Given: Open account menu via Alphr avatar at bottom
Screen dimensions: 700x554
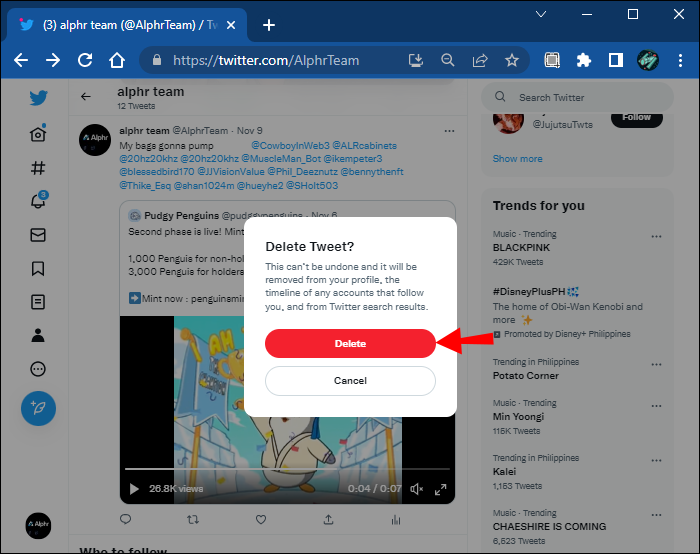Looking at the screenshot, I should 38,525.
